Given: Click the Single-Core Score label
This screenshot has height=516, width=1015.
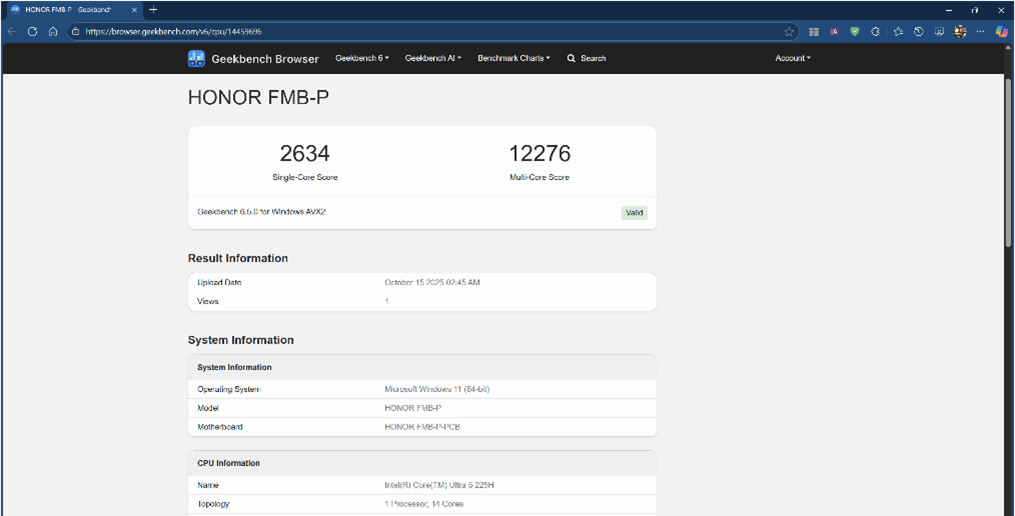Looking at the screenshot, I should 305,177.
